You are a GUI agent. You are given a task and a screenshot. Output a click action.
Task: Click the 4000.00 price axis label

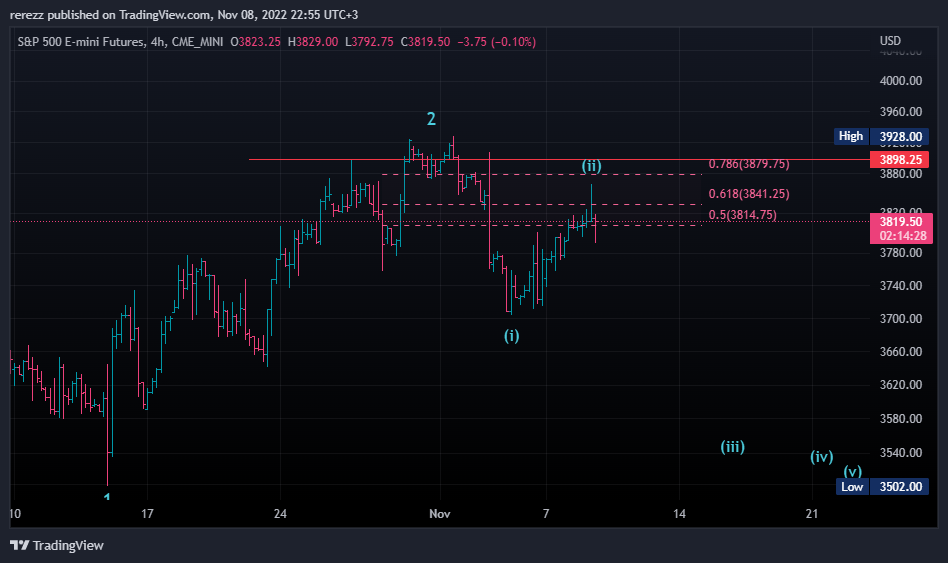pos(901,81)
